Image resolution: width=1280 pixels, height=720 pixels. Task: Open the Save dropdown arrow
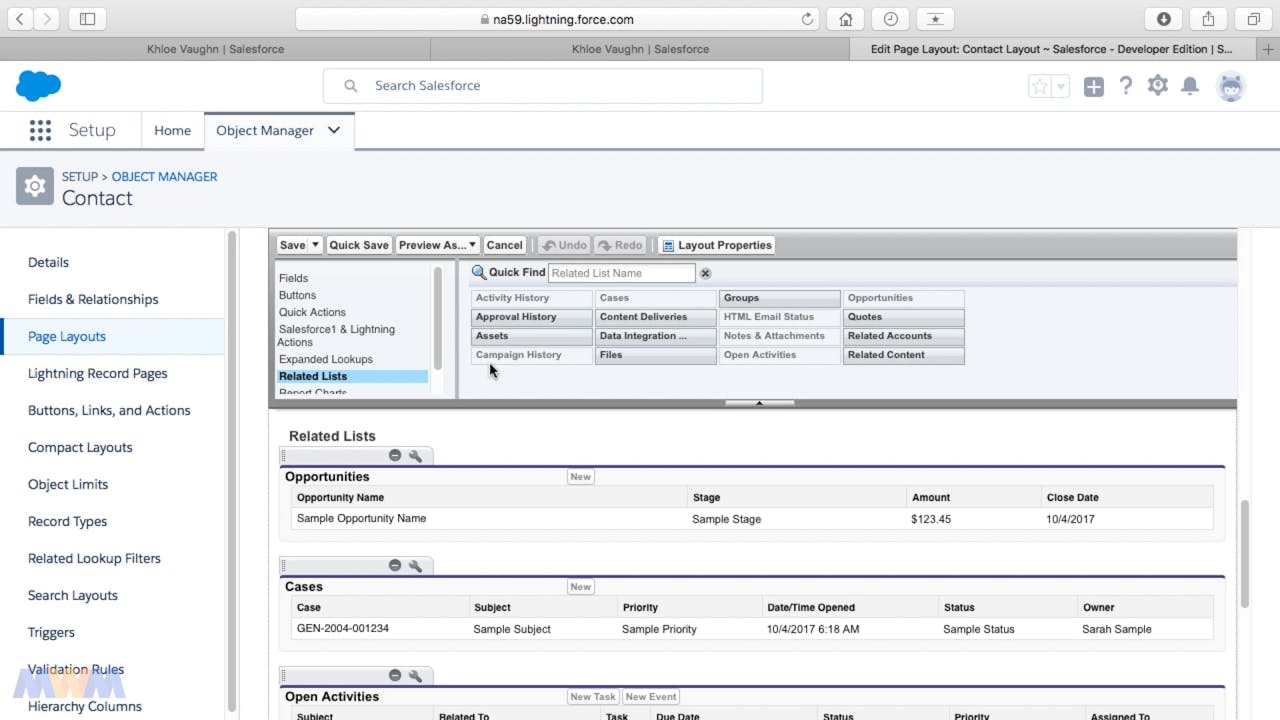[315, 245]
